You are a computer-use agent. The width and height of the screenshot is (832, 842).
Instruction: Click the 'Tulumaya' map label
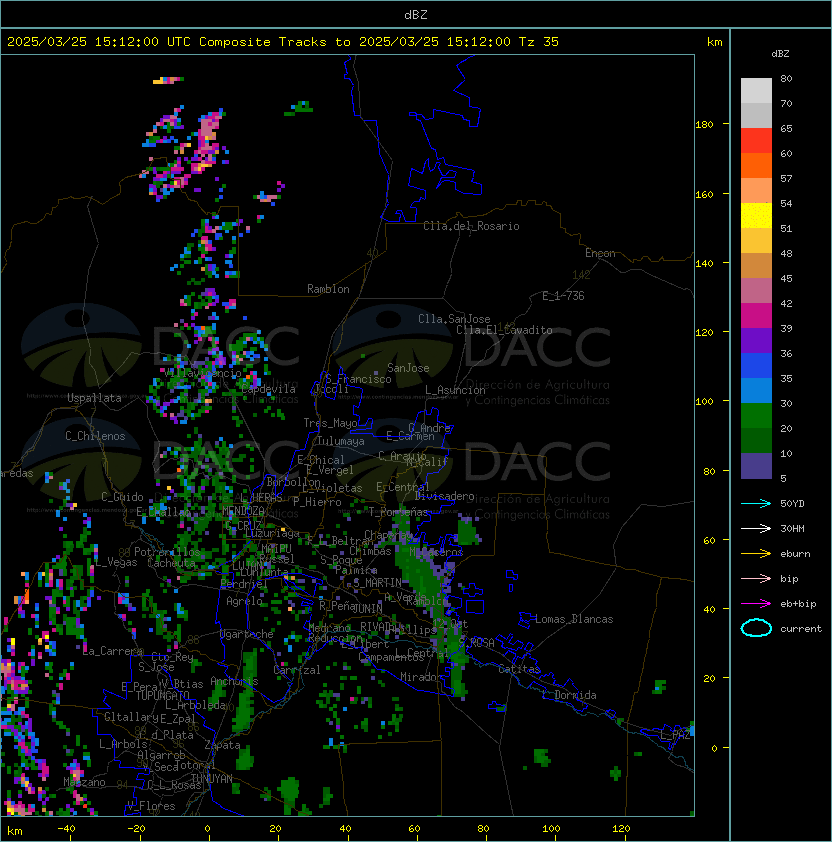click(x=341, y=441)
